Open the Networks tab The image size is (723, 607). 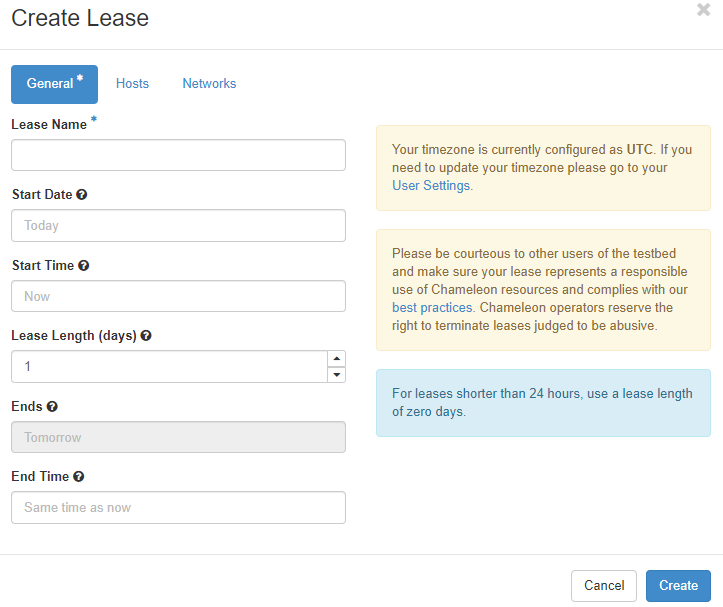[209, 84]
